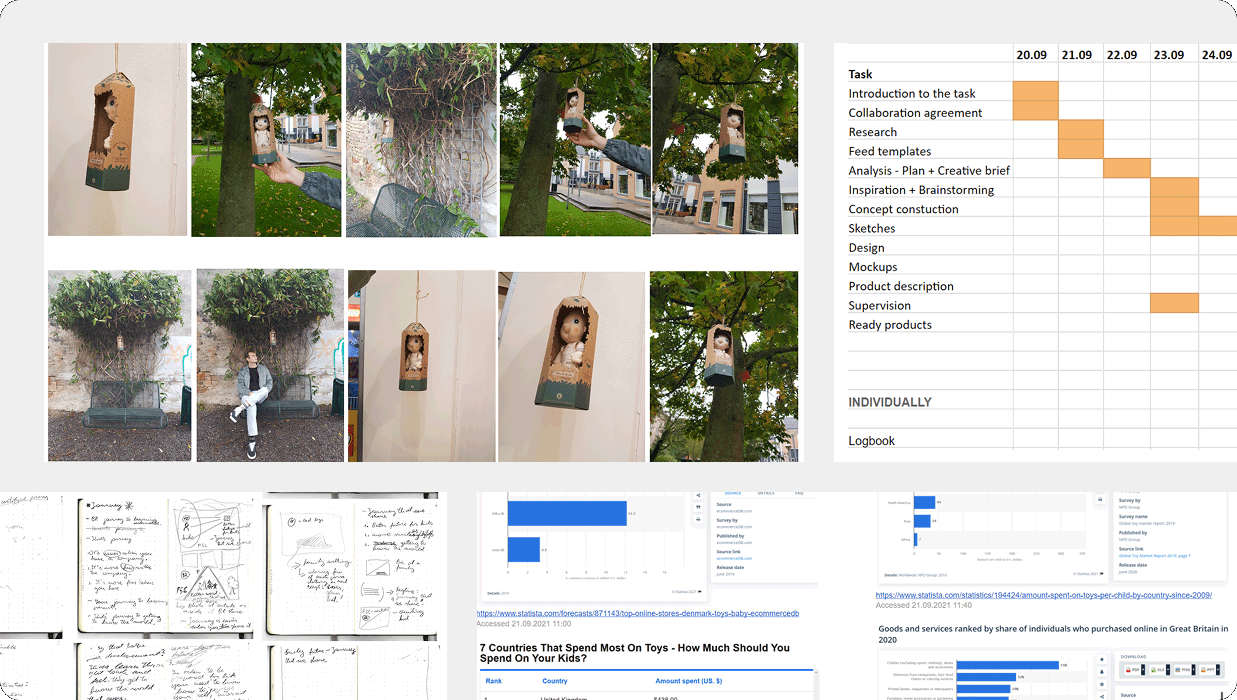Open the statista.com amount-spent-on-toys-per-child link
The width and height of the screenshot is (1237, 700).
point(1044,595)
